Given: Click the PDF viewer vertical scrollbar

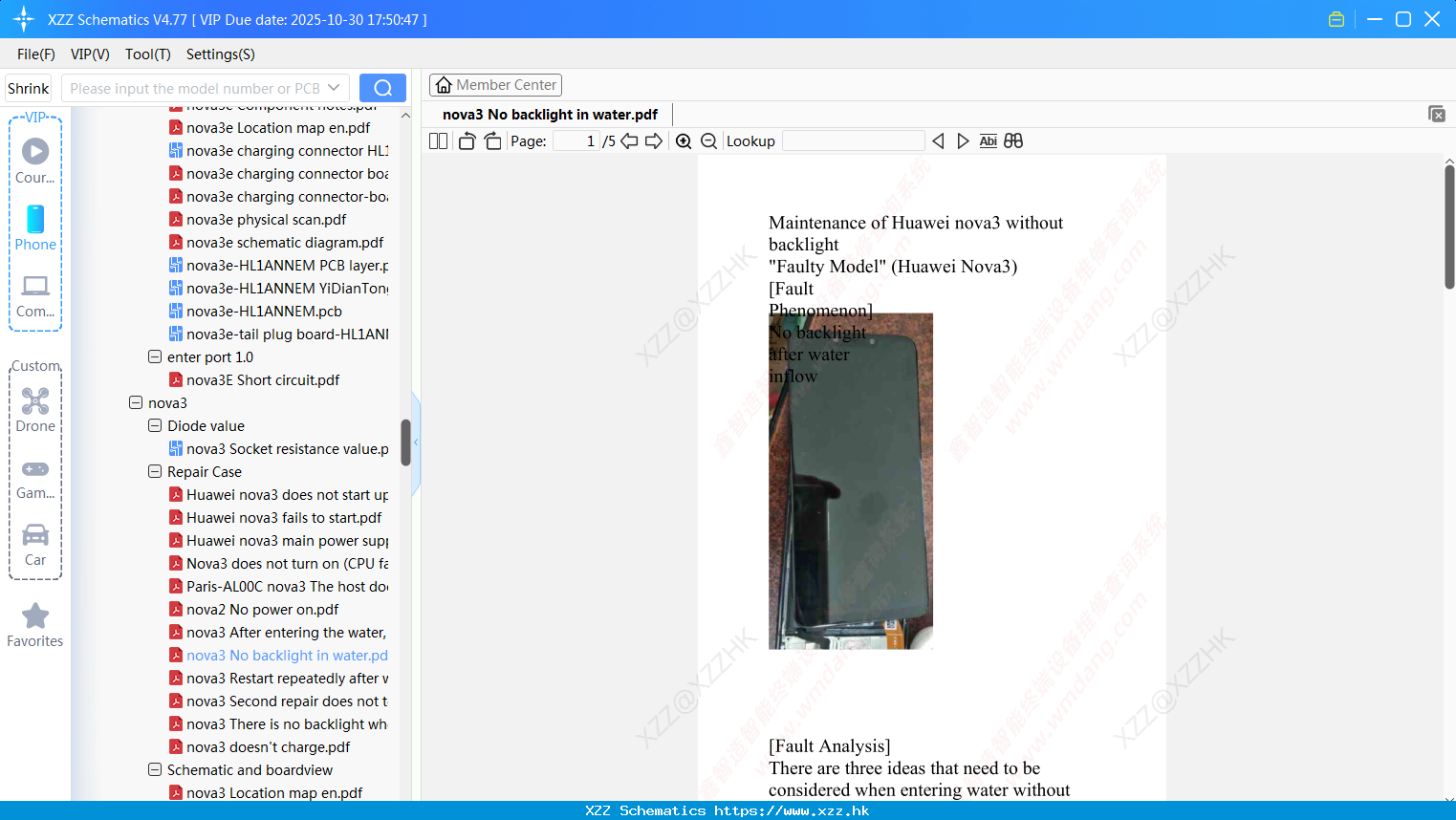Looking at the screenshot, I should pos(1449,227).
